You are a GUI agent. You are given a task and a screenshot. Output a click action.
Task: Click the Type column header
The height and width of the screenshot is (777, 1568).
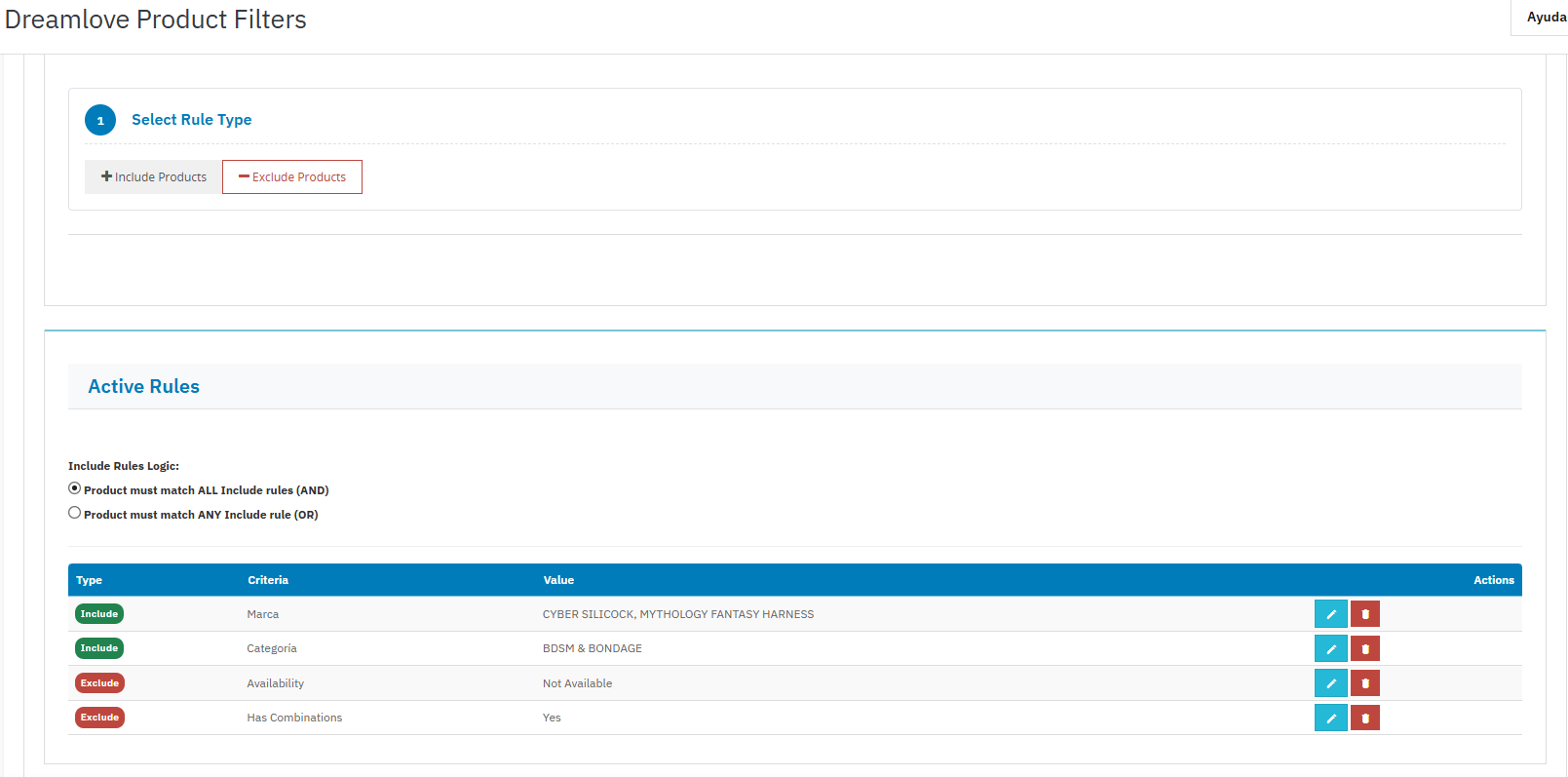(x=89, y=580)
